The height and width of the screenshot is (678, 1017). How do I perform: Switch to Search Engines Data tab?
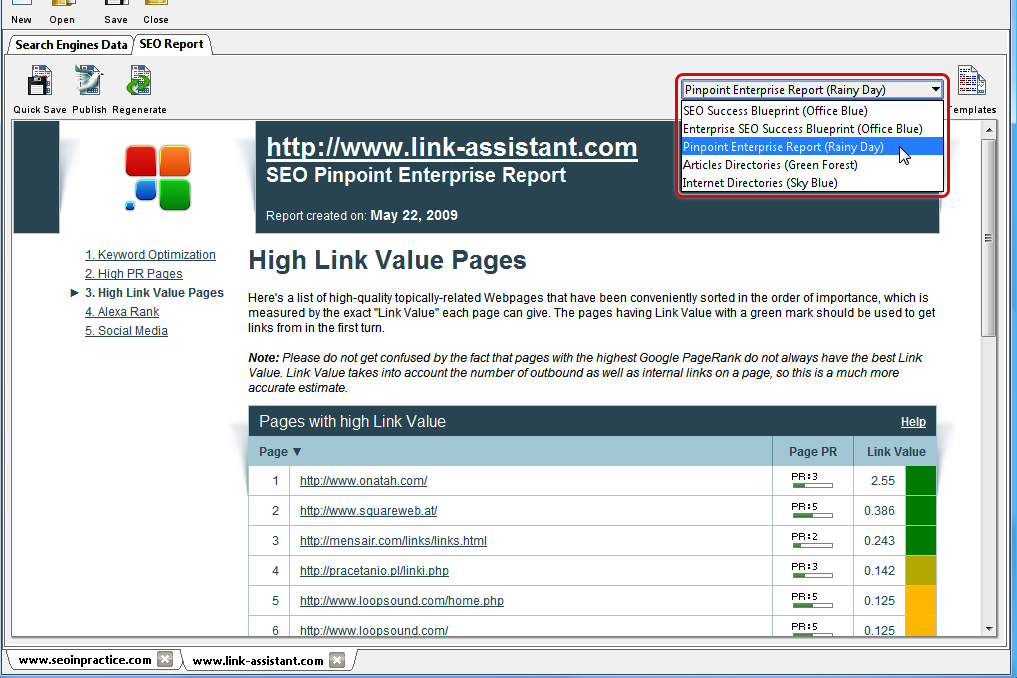coord(71,45)
